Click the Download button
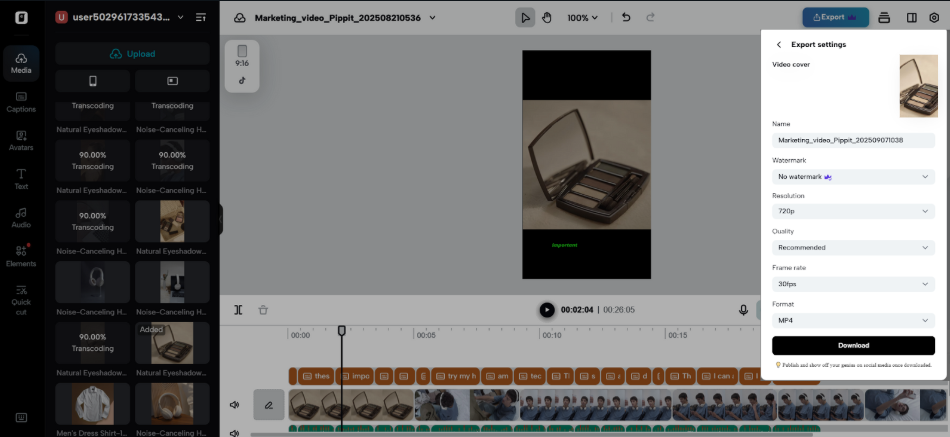The width and height of the screenshot is (950, 437). (x=853, y=345)
